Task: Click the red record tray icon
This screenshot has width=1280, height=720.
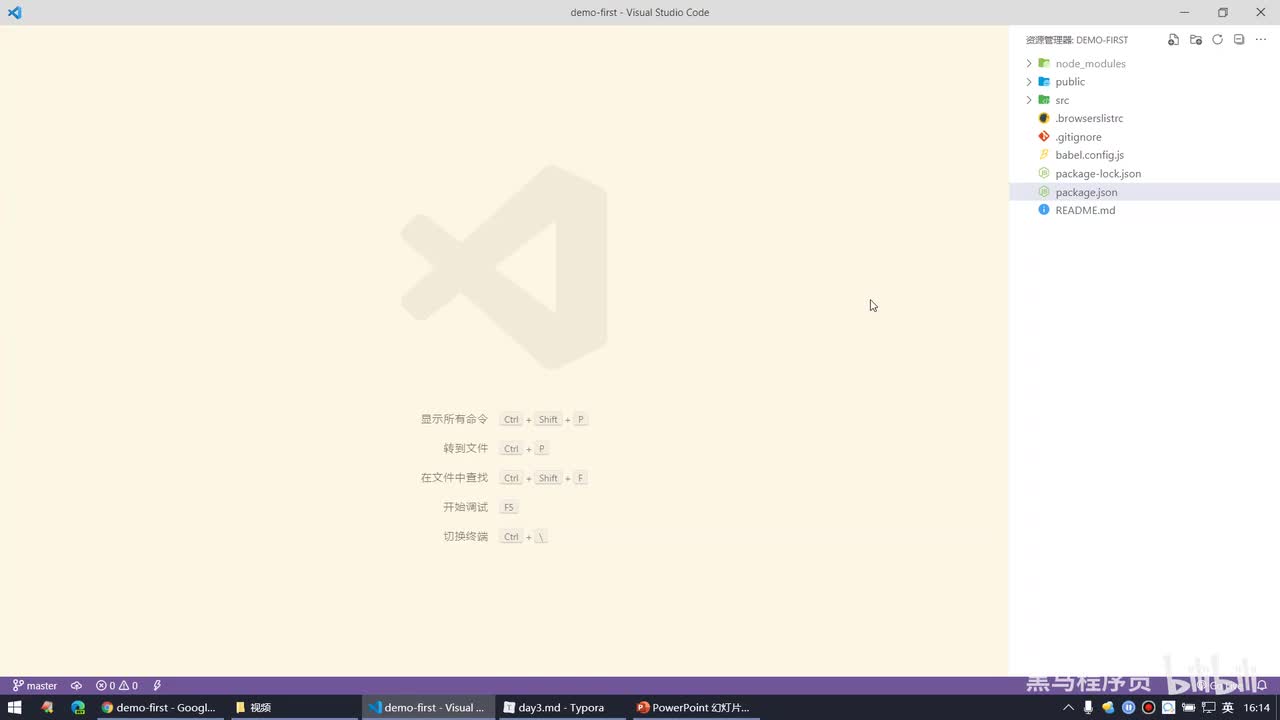Action: click(x=1148, y=708)
